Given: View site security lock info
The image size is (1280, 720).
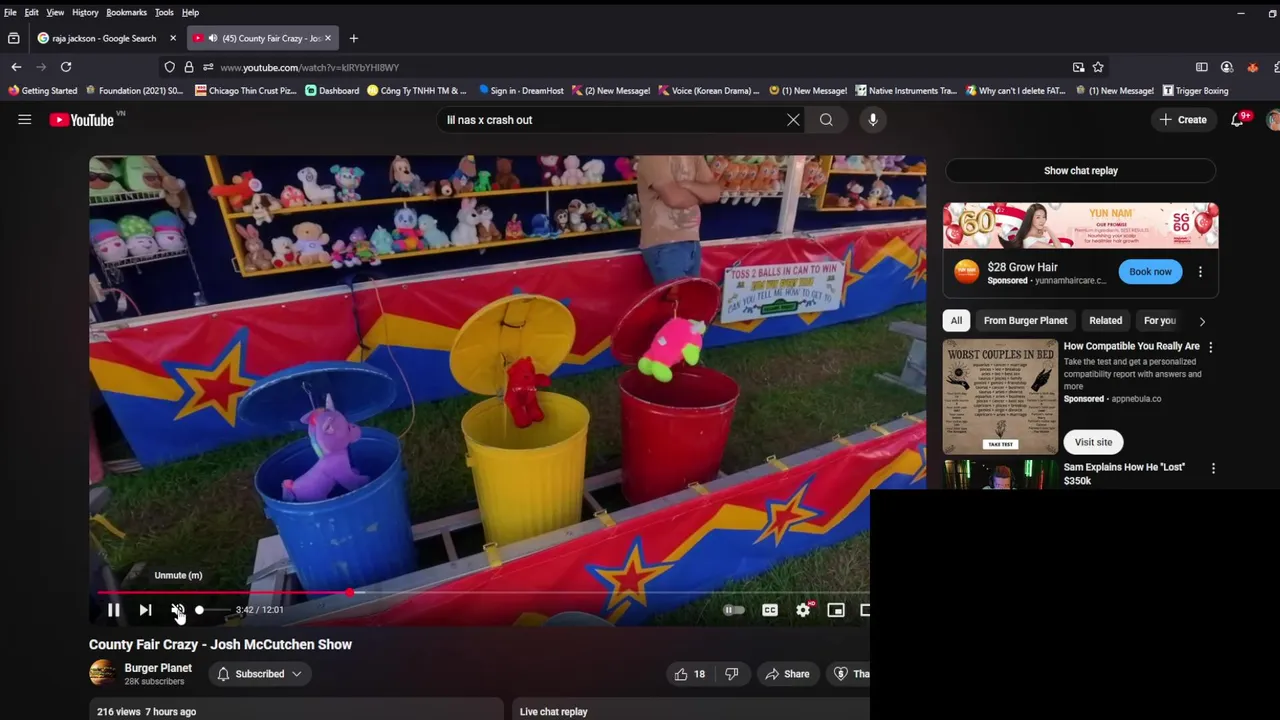Looking at the screenshot, I should (189, 67).
